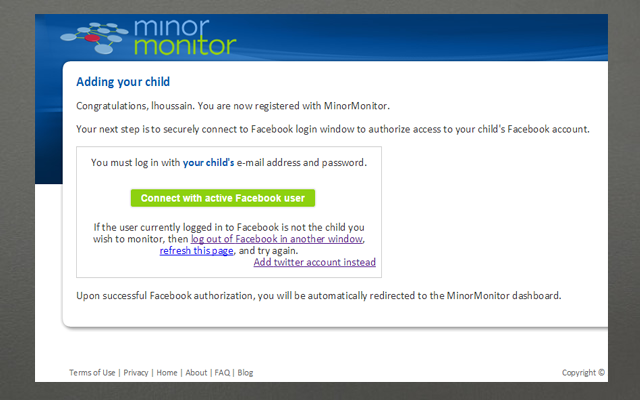Open 'log out of Facebook in another window' link

(277, 239)
